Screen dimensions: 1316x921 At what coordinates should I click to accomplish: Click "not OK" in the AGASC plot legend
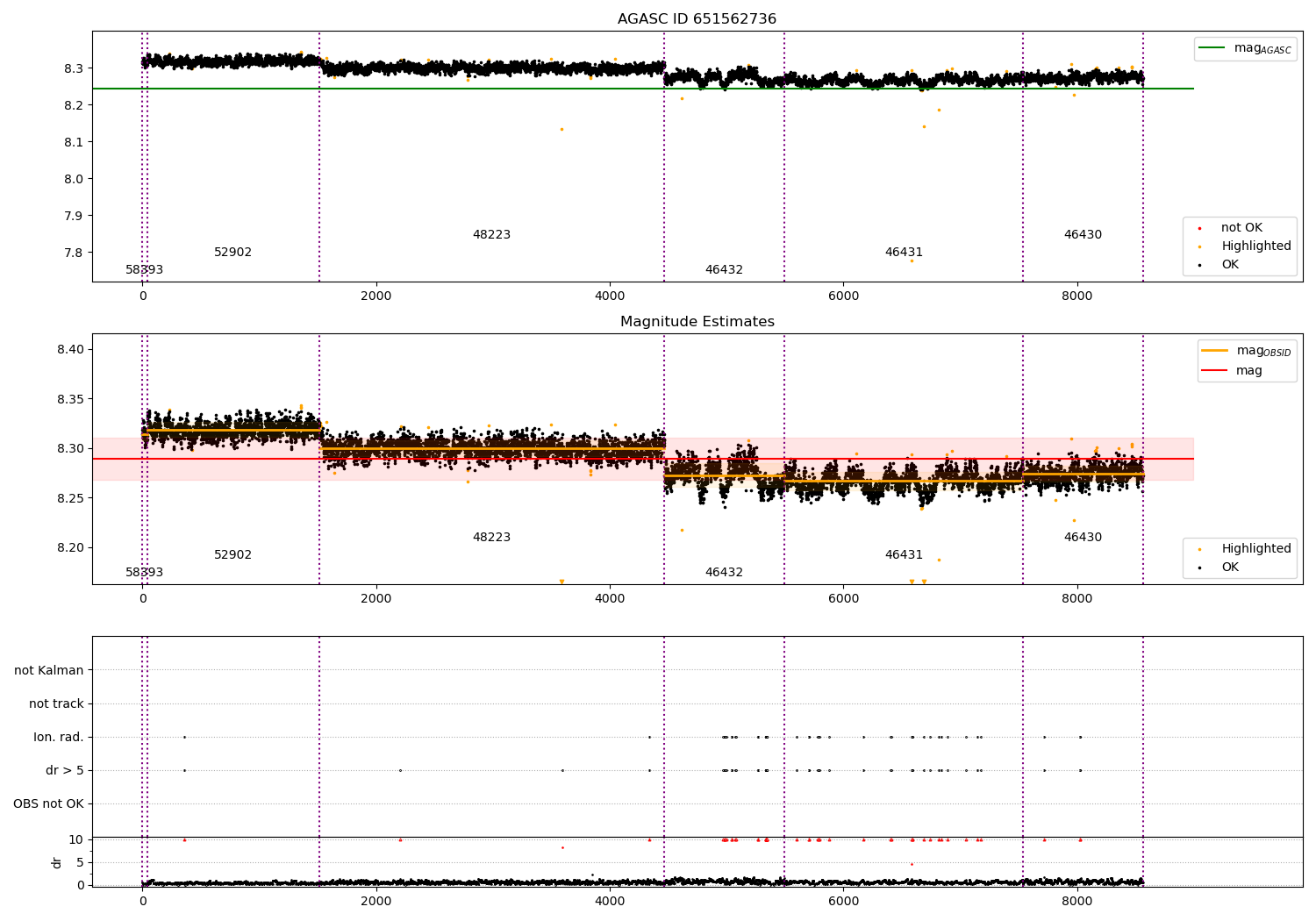tap(1241, 228)
